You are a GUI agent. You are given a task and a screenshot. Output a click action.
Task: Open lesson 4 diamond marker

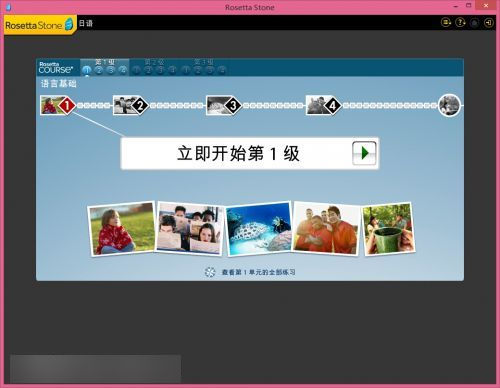point(333,105)
